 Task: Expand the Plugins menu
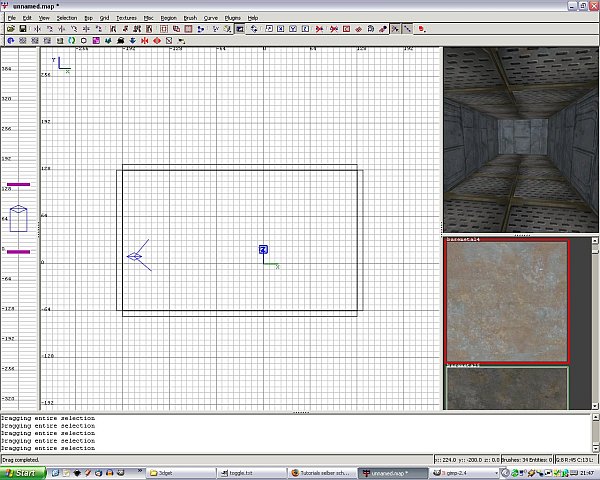click(232, 18)
